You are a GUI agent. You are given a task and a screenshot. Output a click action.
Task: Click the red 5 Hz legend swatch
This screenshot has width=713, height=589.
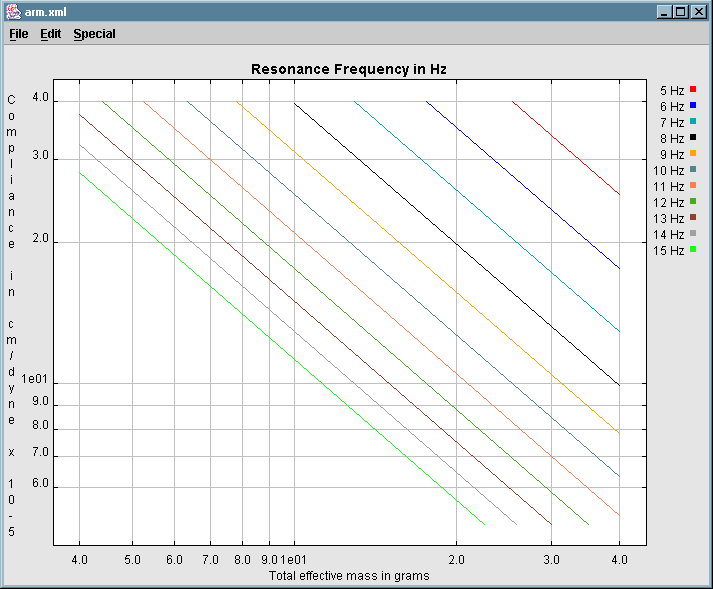tap(693, 89)
